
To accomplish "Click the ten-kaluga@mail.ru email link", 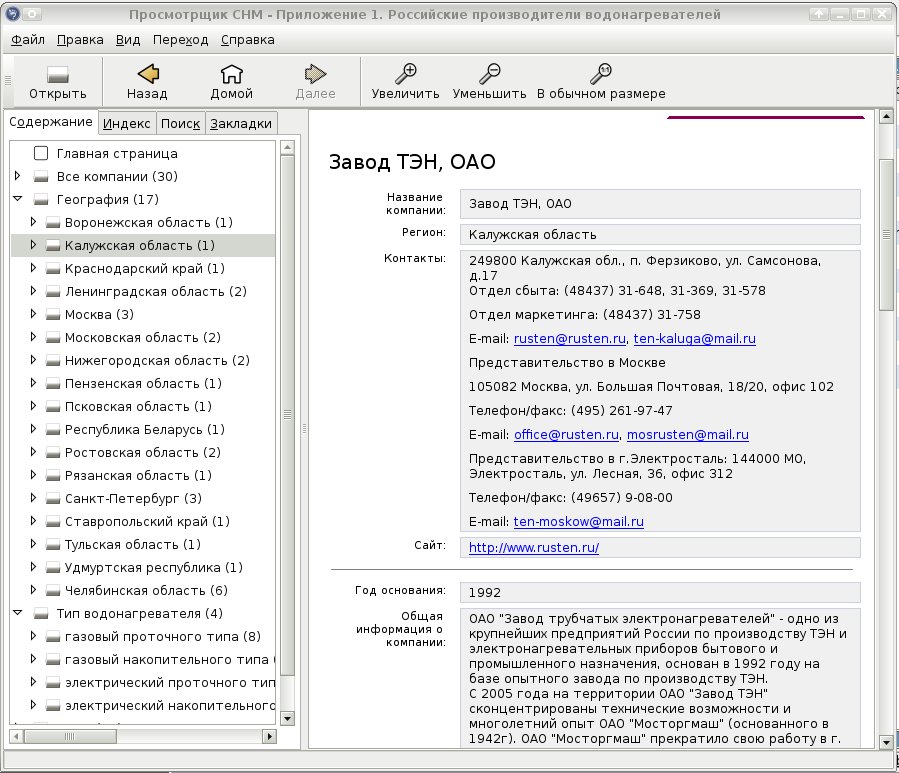I will [694, 339].
